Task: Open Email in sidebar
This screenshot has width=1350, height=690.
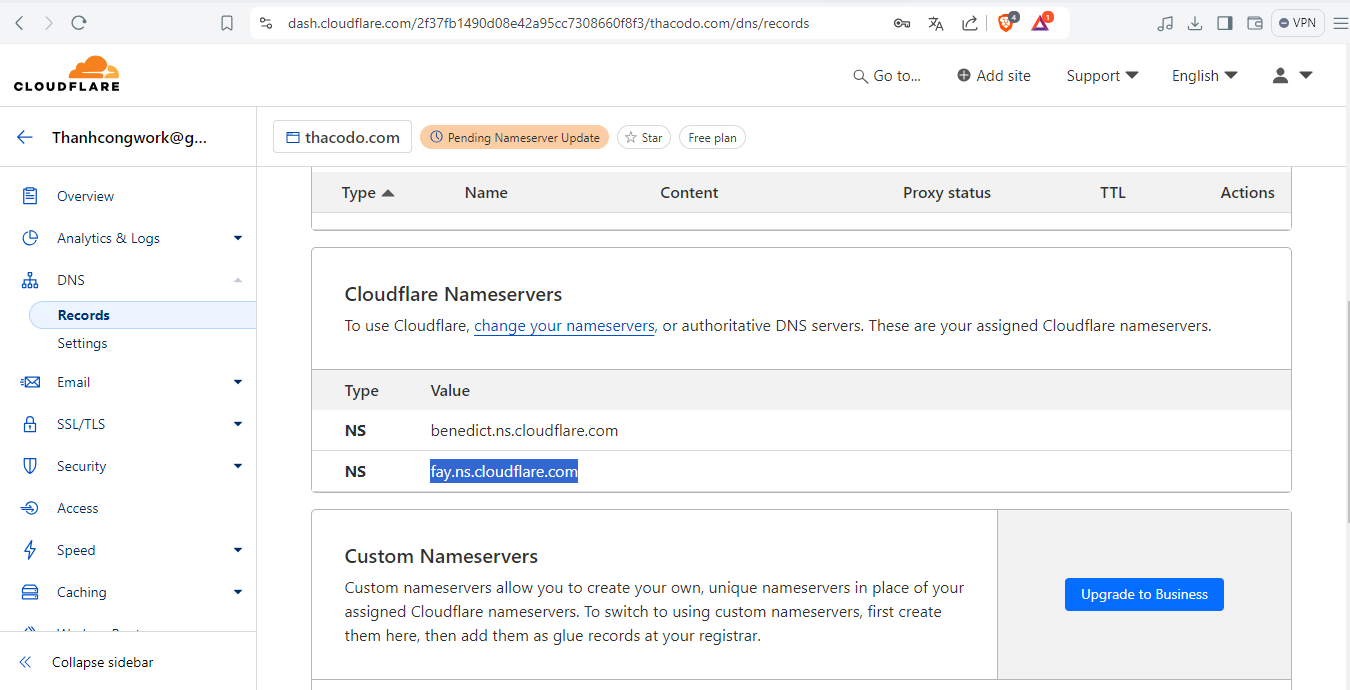Action: 73,382
